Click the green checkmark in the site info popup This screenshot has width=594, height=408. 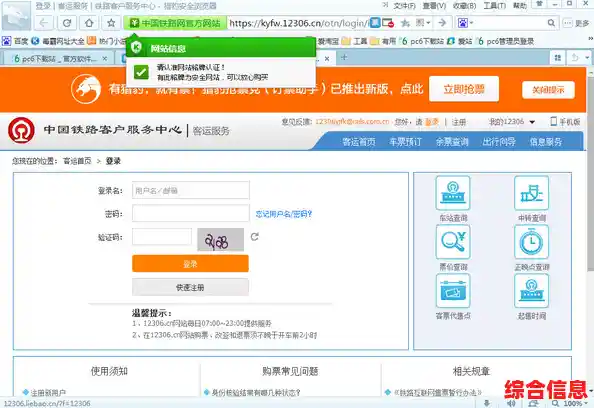[x=141, y=72]
